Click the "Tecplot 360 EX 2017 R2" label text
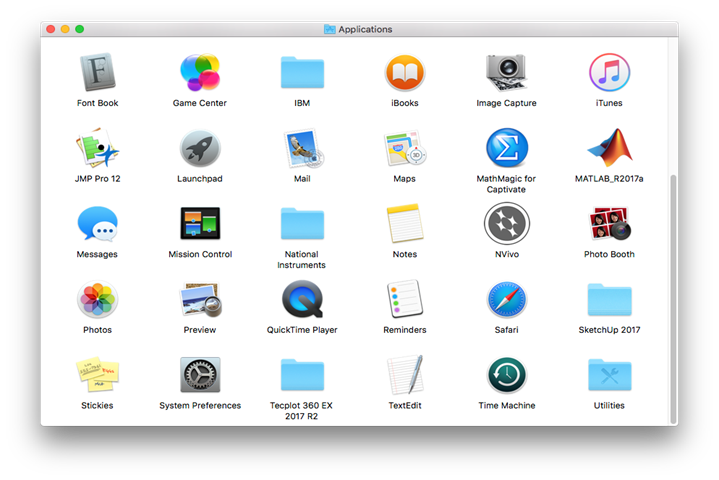Screen dimensions: 719x480 click(x=301, y=411)
